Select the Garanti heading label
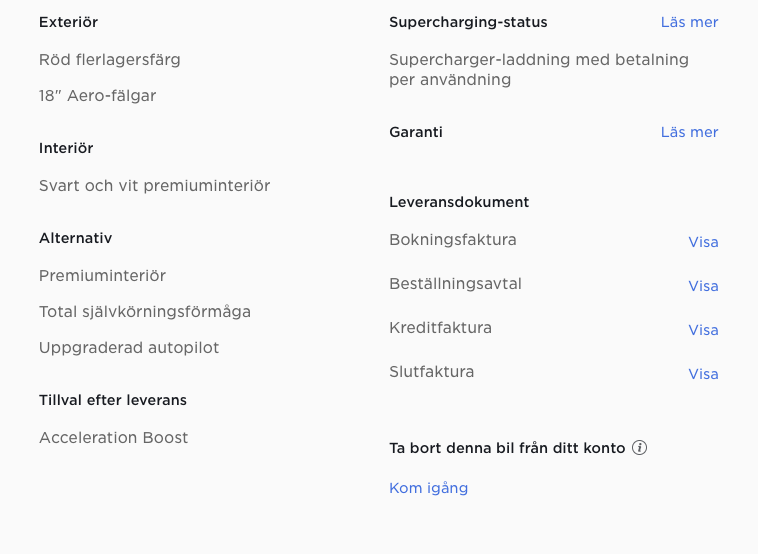Screen dimensions: 758x554 click(416, 132)
